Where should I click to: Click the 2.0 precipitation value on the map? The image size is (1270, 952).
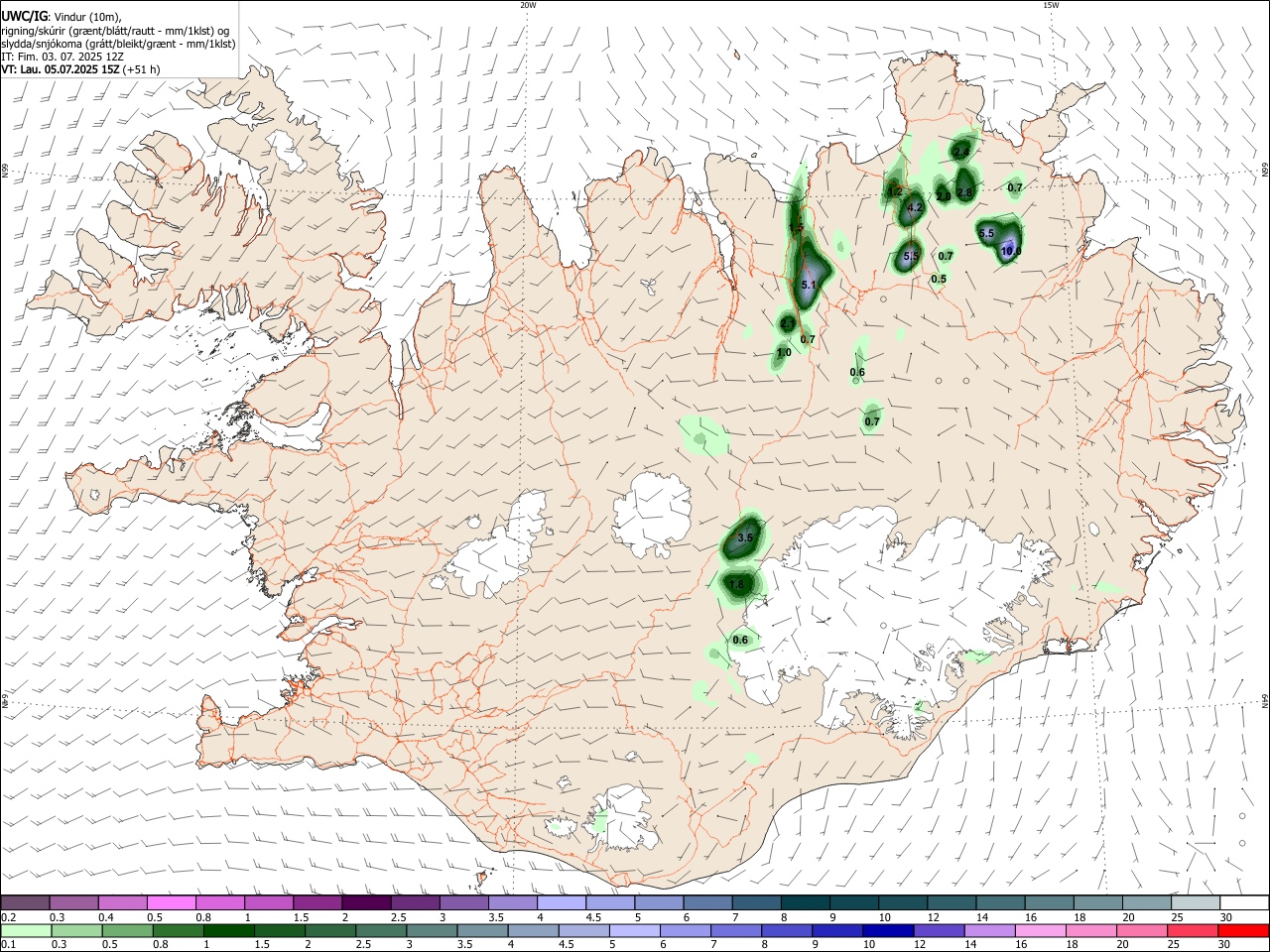click(x=944, y=196)
